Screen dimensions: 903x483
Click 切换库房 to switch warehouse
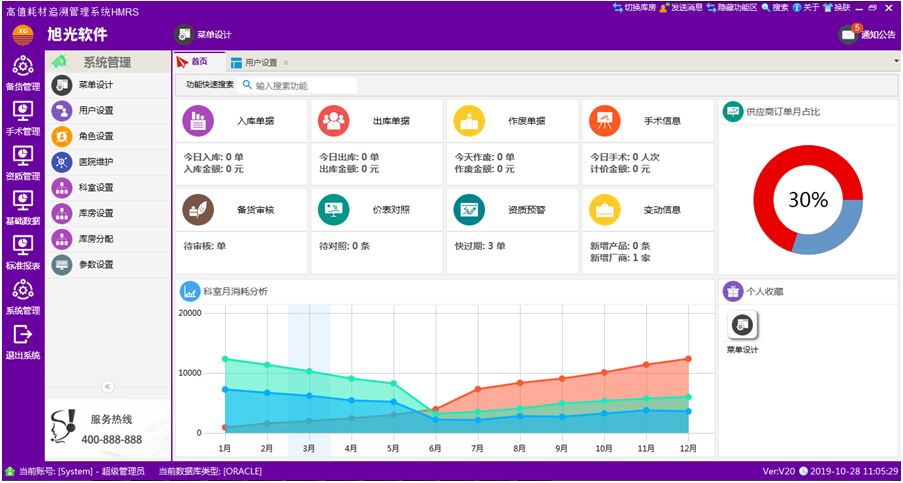click(x=634, y=7)
